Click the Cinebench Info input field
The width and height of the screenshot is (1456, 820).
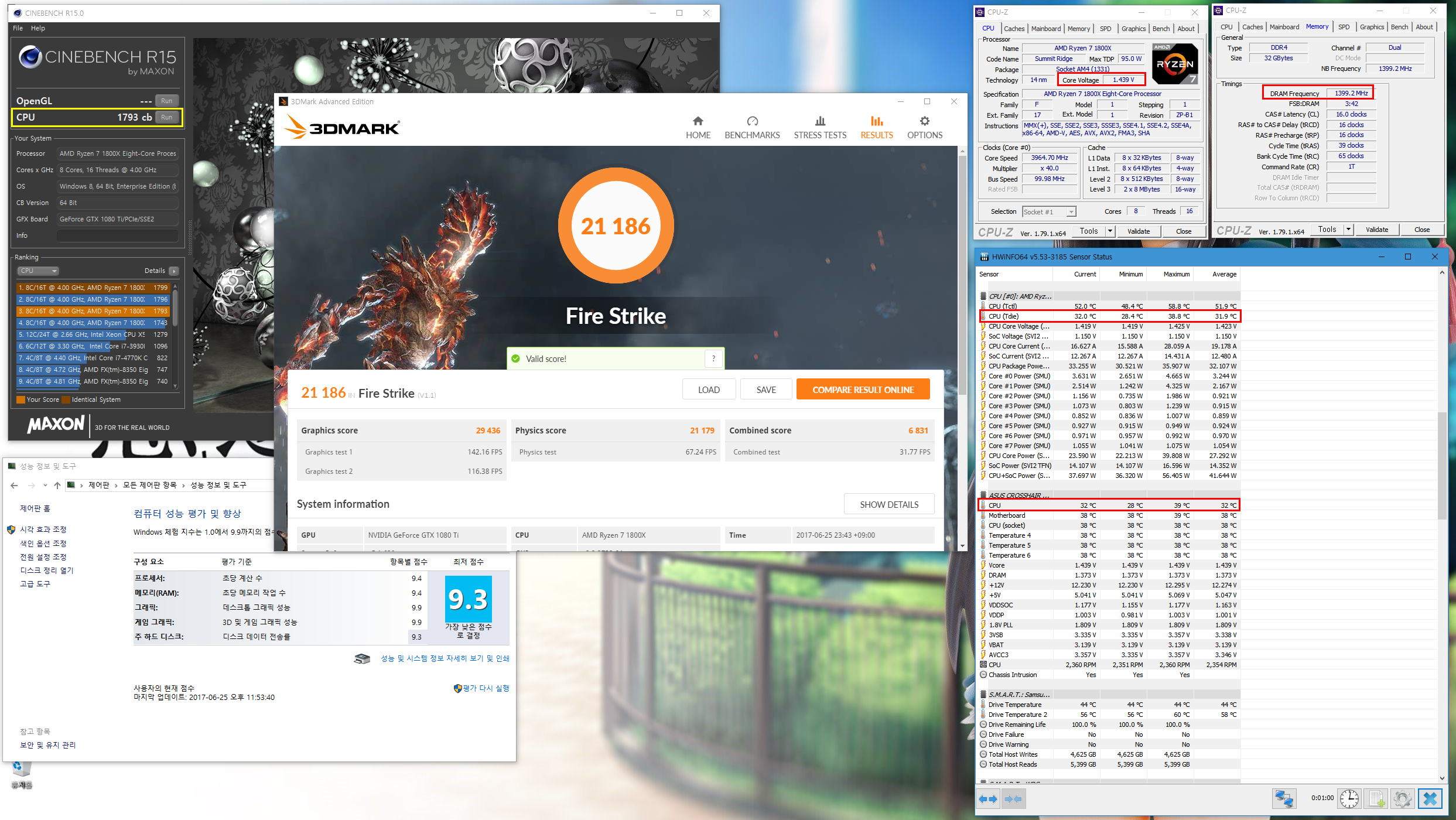117,235
